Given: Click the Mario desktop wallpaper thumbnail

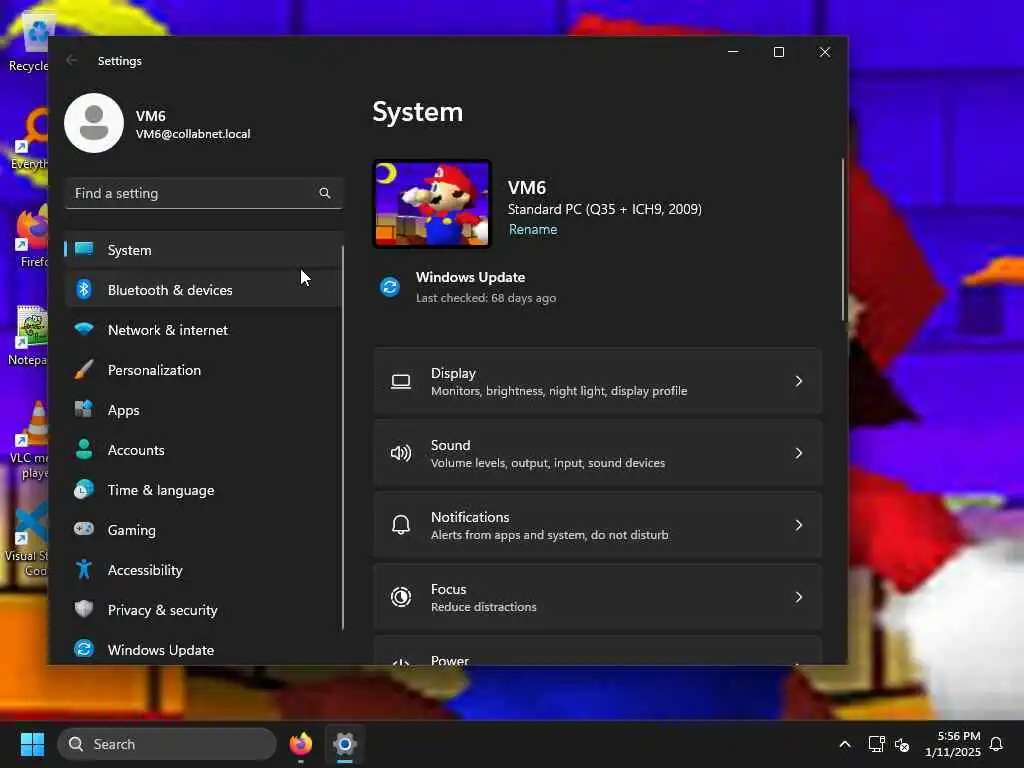Looking at the screenshot, I should 432,204.
